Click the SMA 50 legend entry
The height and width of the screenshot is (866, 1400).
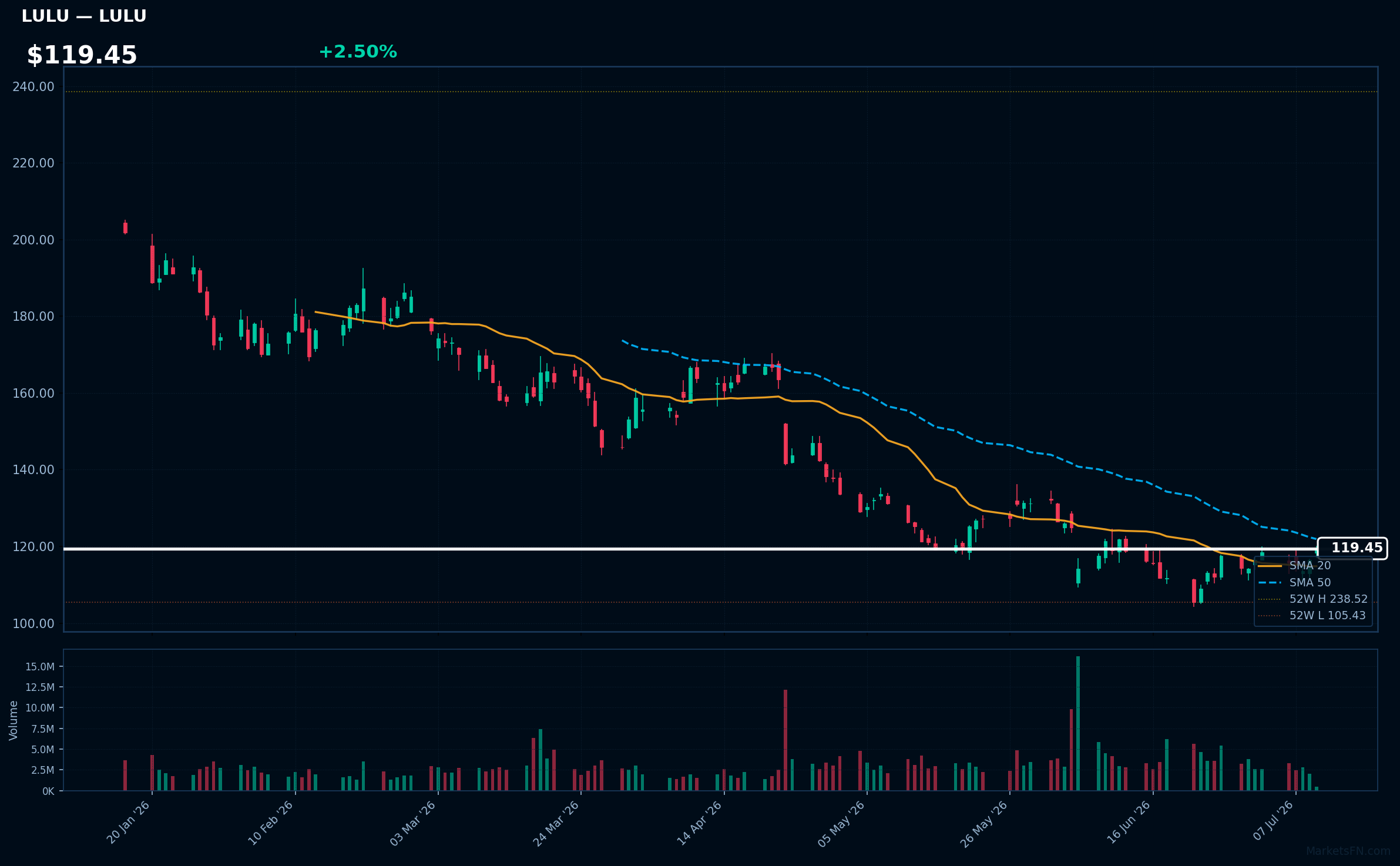[1294, 582]
